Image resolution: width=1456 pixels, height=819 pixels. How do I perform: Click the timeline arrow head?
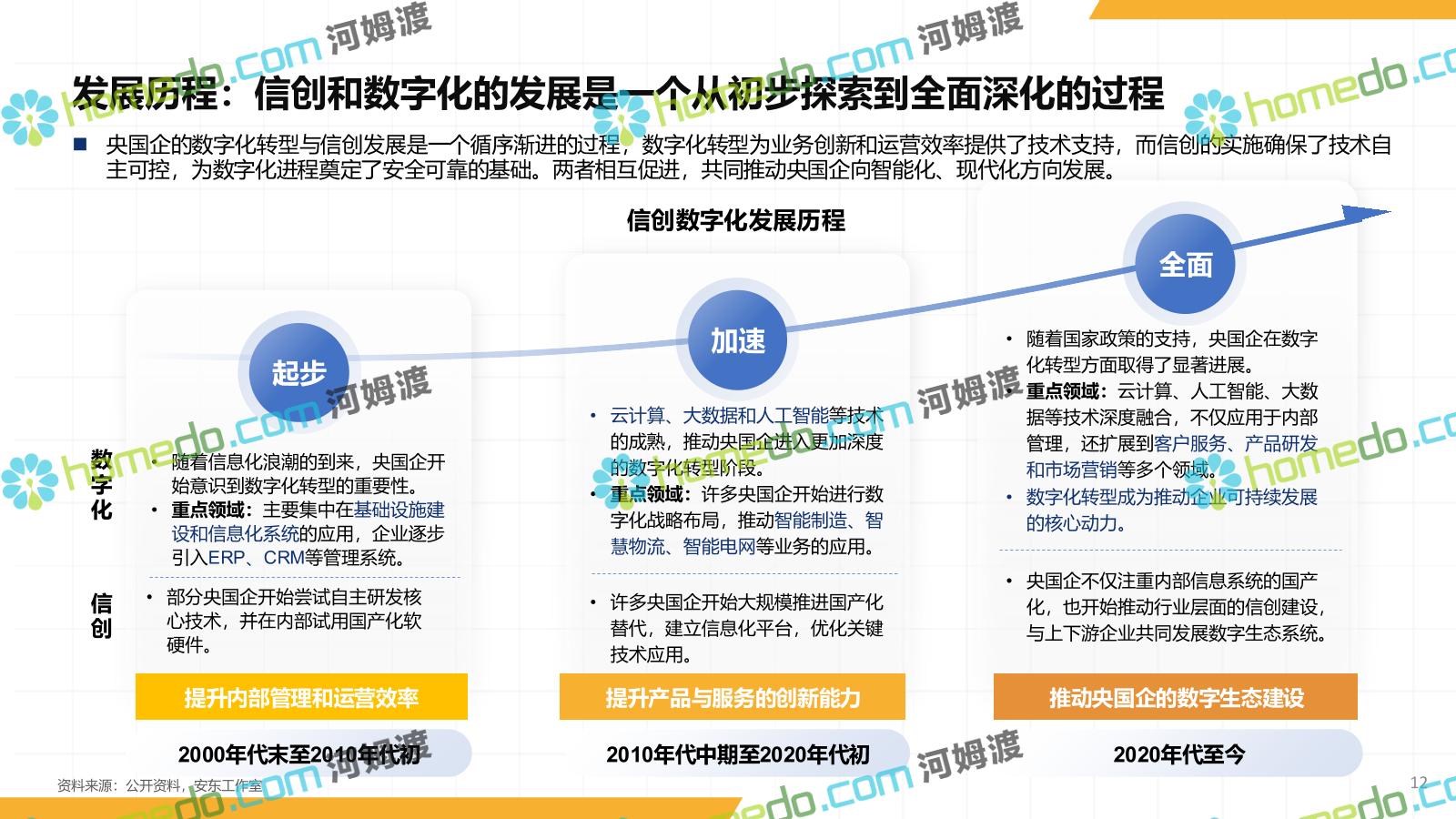pyautogui.click(x=1367, y=215)
